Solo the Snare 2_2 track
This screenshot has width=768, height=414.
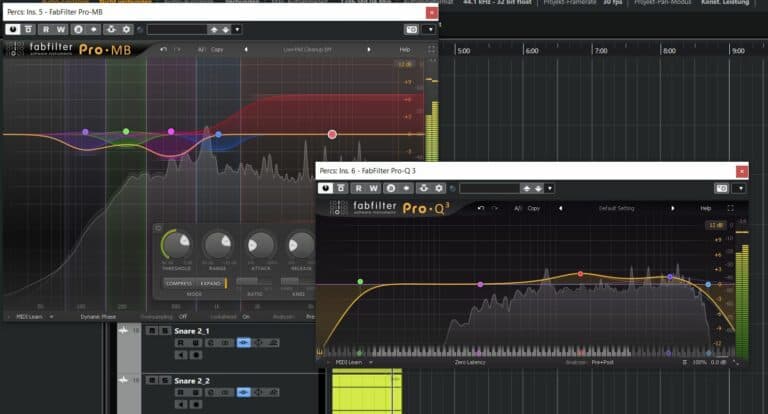tap(165, 381)
